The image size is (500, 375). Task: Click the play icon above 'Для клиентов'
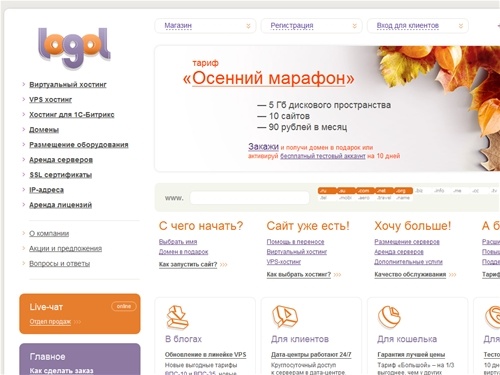click(285, 316)
